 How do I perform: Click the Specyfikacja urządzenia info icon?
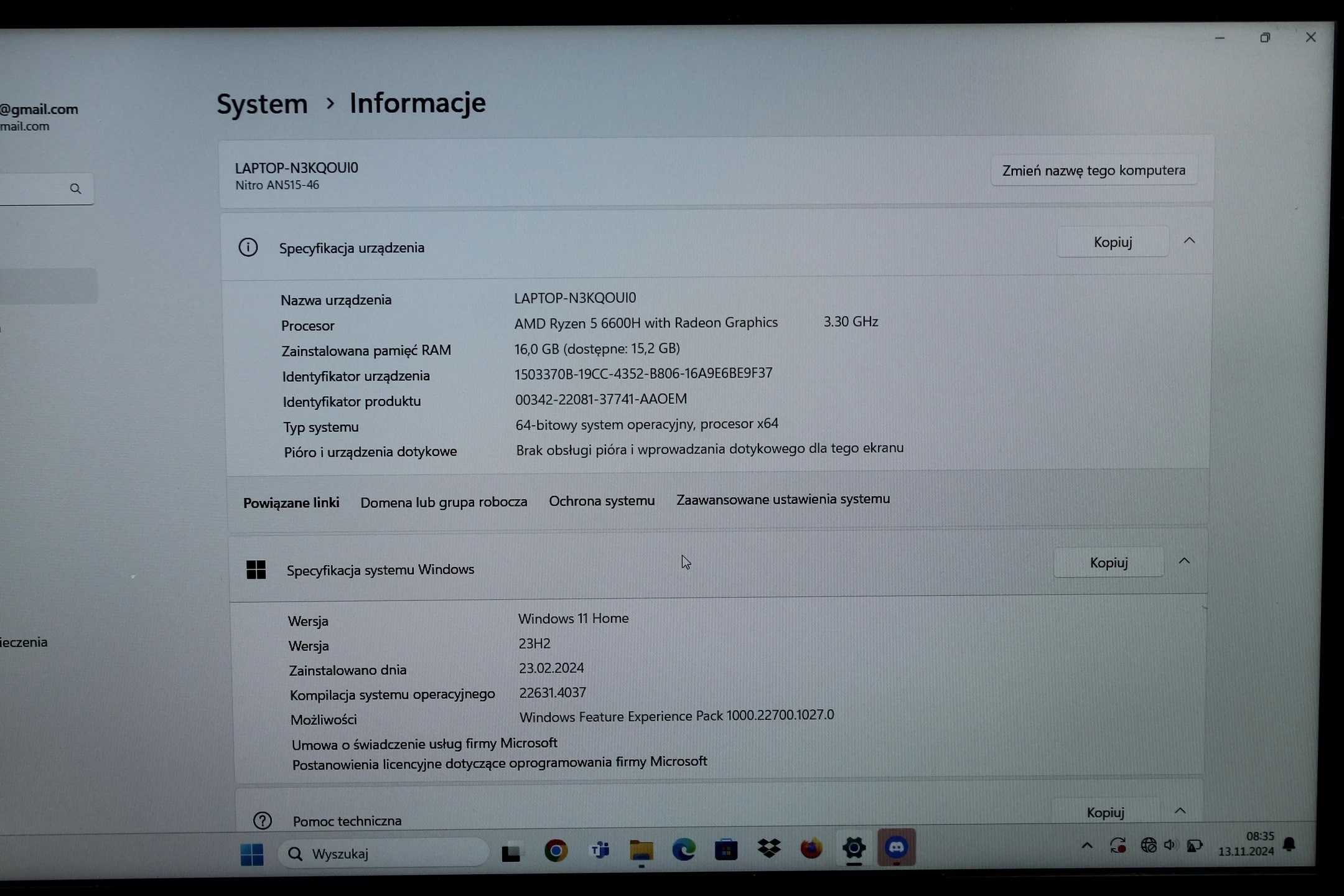pos(248,247)
